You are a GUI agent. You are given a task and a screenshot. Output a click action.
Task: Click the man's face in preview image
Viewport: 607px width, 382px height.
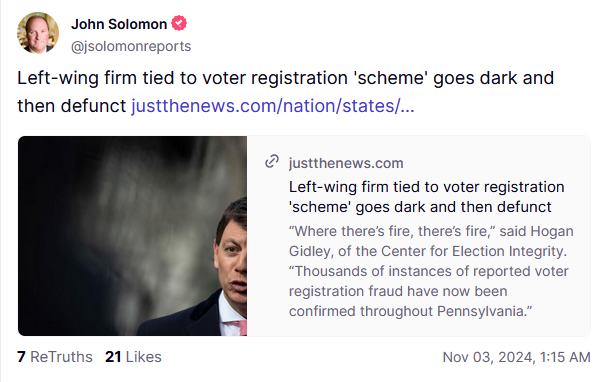[x=231, y=254]
